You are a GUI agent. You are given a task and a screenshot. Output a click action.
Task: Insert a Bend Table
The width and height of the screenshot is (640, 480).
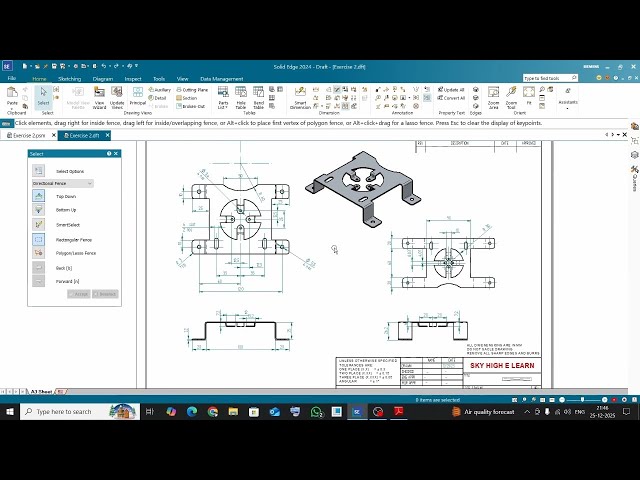(x=258, y=98)
